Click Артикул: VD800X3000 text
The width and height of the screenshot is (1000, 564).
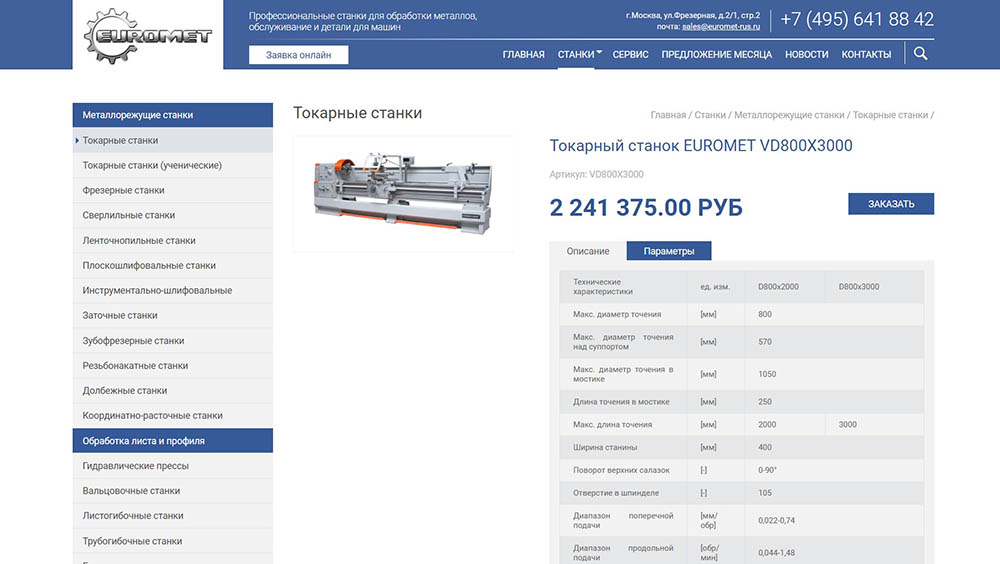click(x=596, y=174)
